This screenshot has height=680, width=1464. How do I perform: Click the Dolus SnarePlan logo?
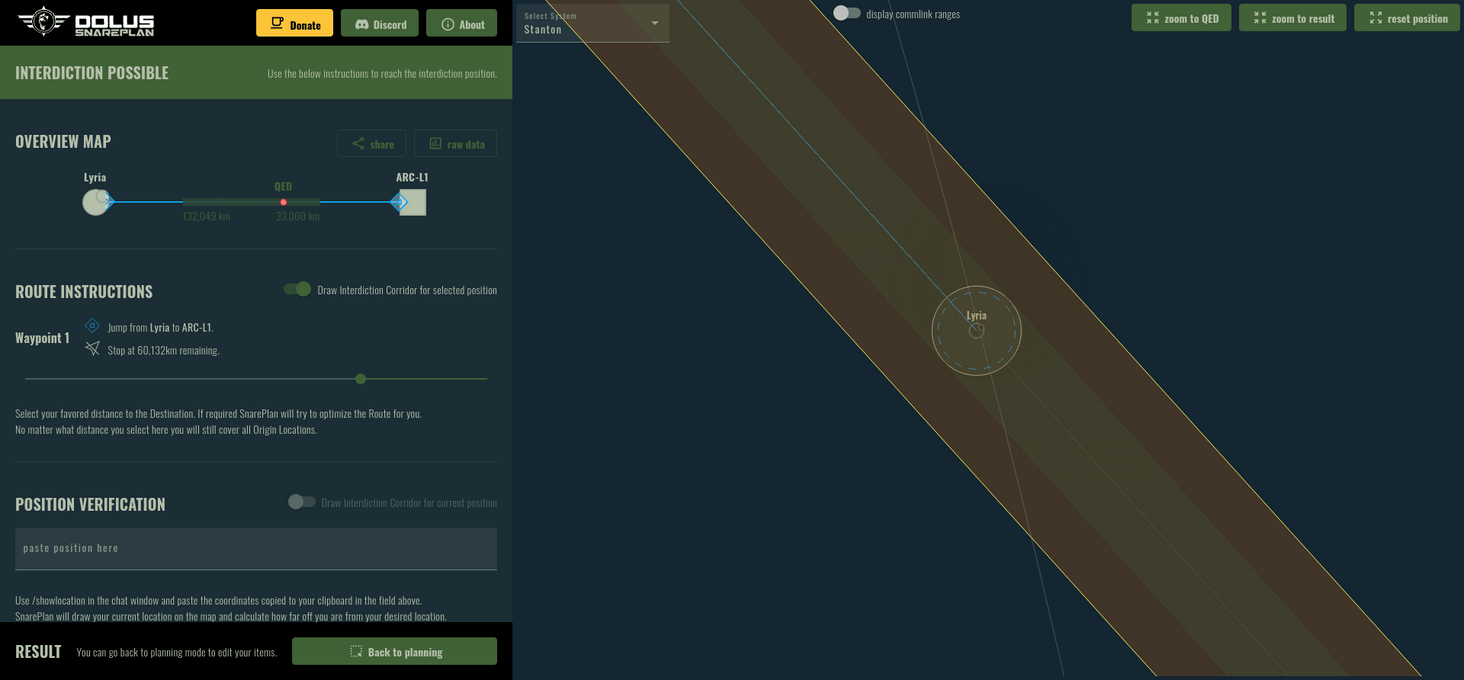(86, 22)
